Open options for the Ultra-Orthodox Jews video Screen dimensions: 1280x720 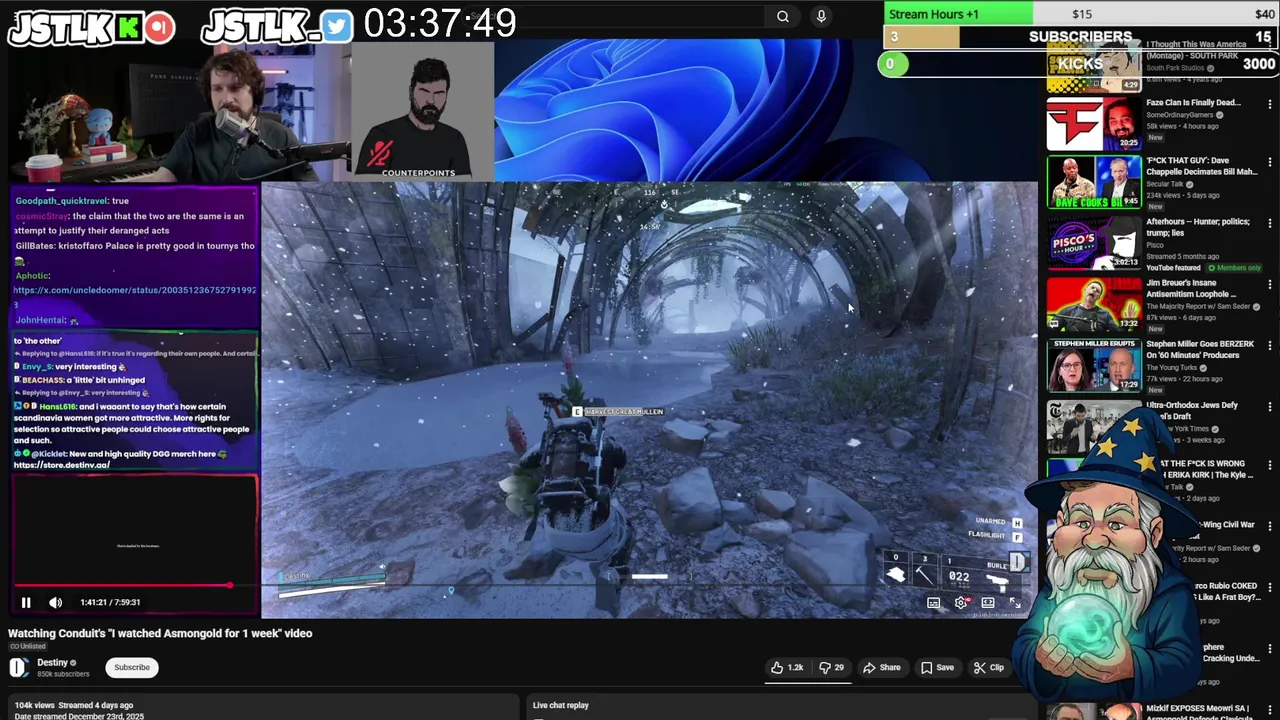click(1270, 407)
